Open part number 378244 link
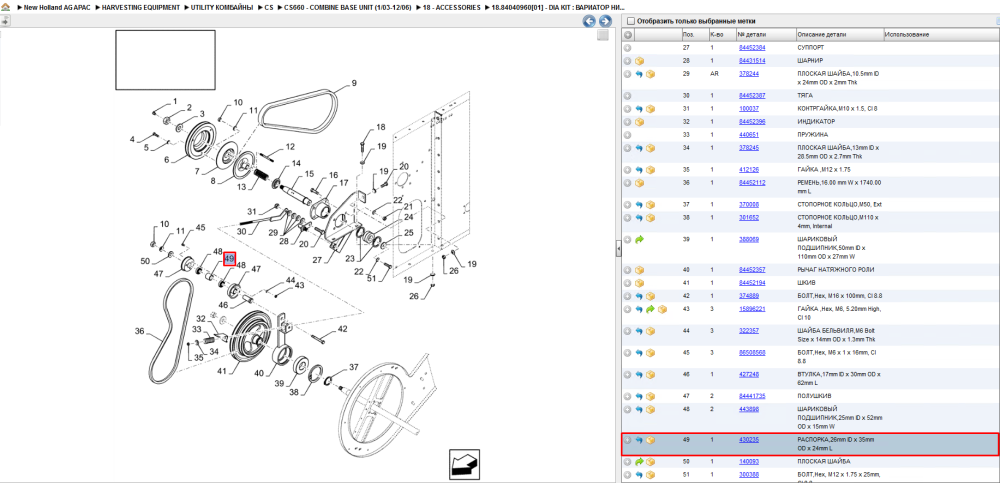The image size is (1000, 483). pos(749,74)
